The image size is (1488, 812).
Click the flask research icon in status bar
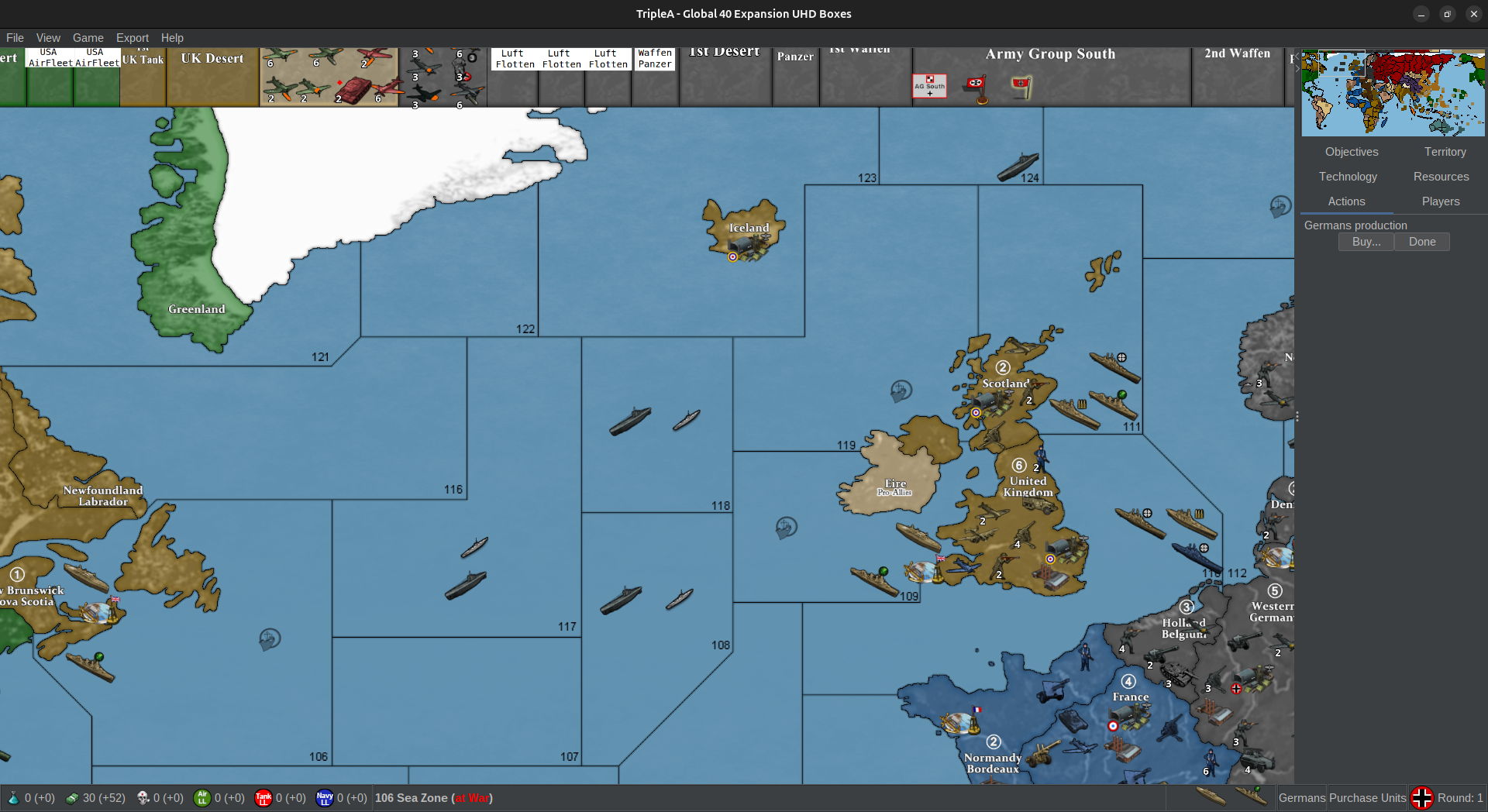[13, 798]
